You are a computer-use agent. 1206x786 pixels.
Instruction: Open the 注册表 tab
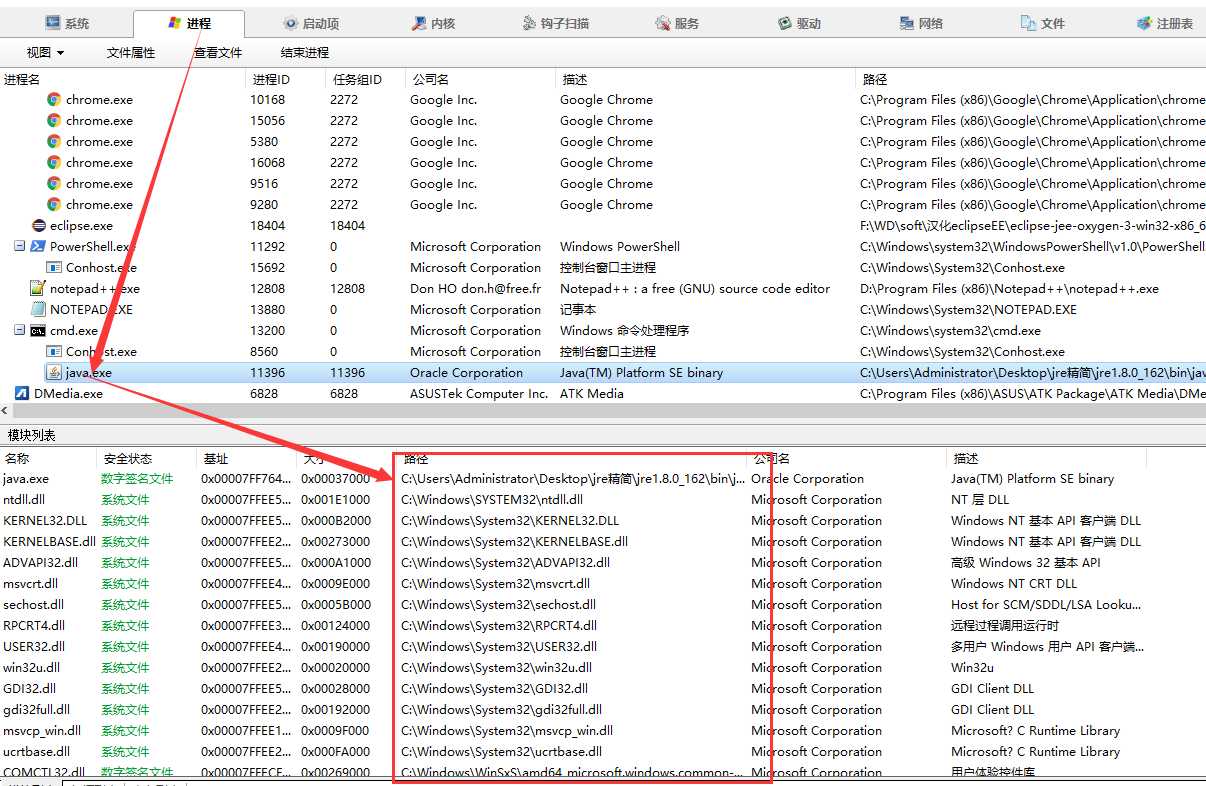tap(1165, 24)
